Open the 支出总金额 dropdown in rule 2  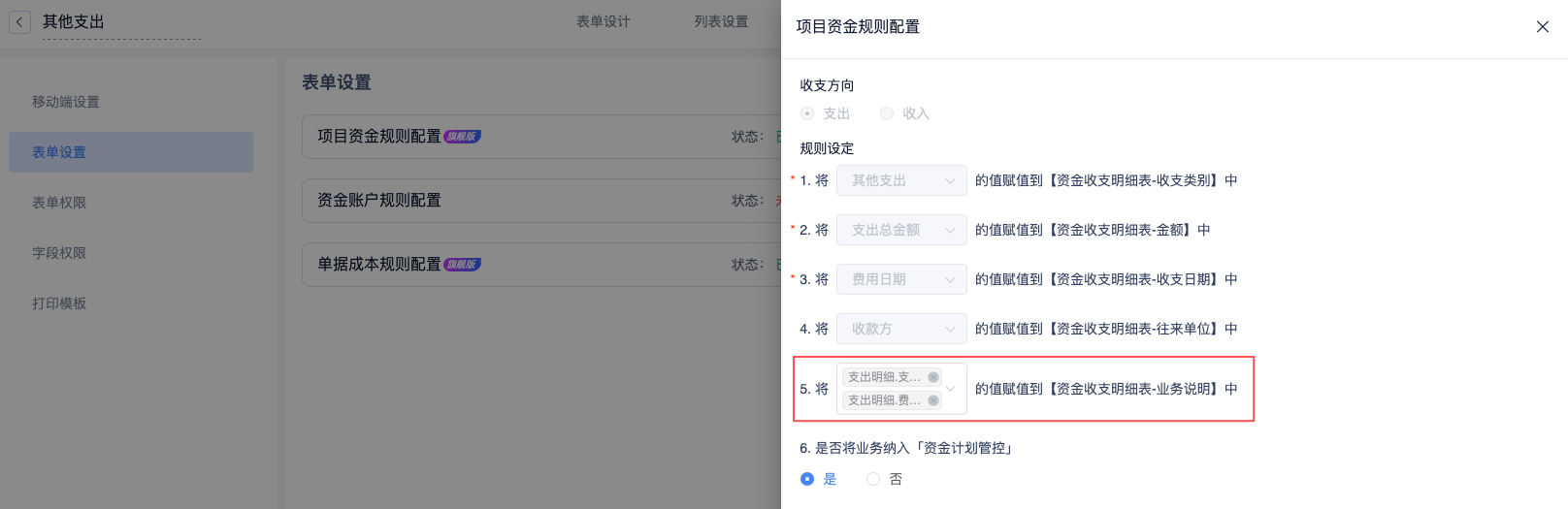tap(901, 230)
